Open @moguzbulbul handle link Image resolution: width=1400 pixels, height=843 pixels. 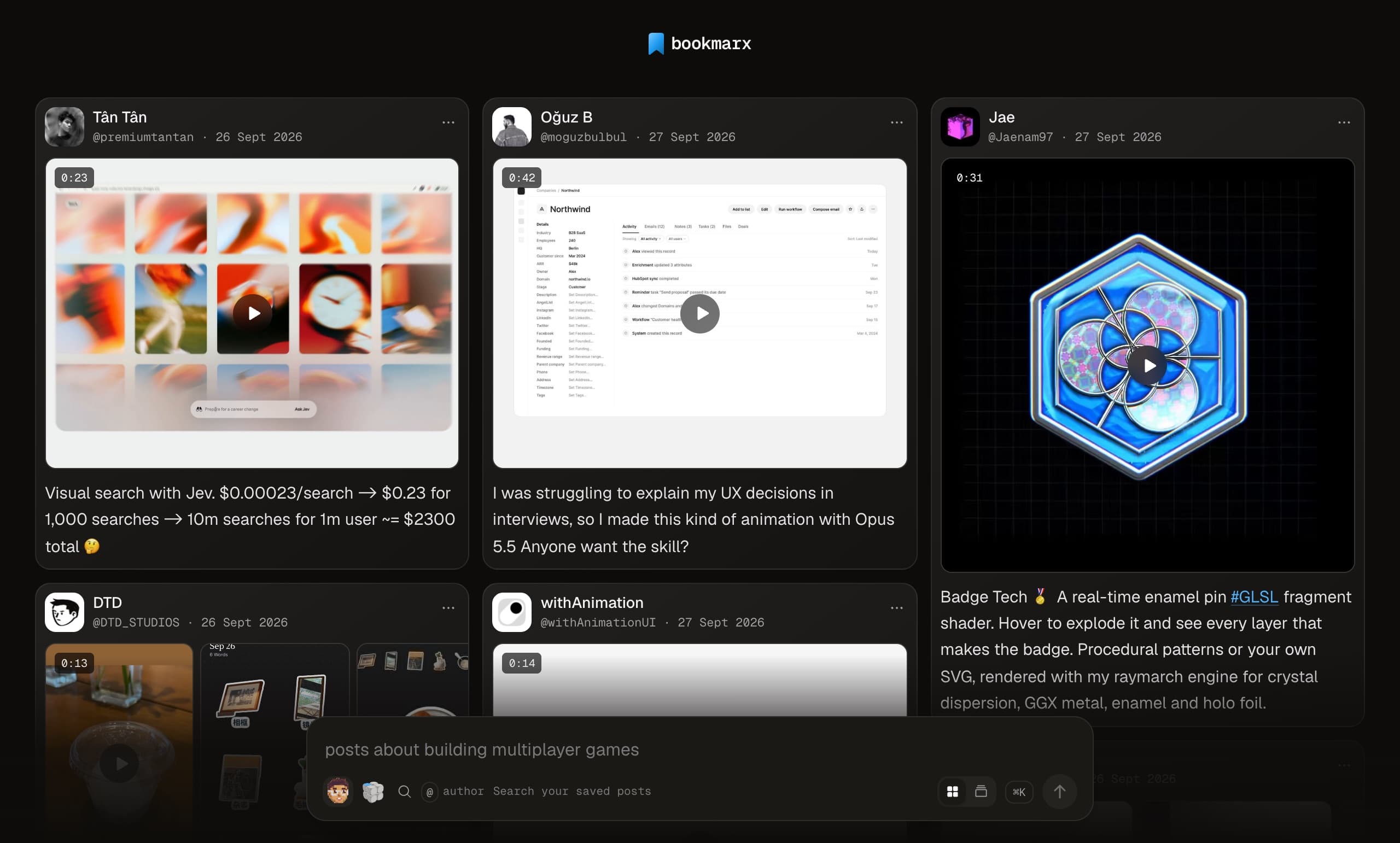click(x=584, y=137)
